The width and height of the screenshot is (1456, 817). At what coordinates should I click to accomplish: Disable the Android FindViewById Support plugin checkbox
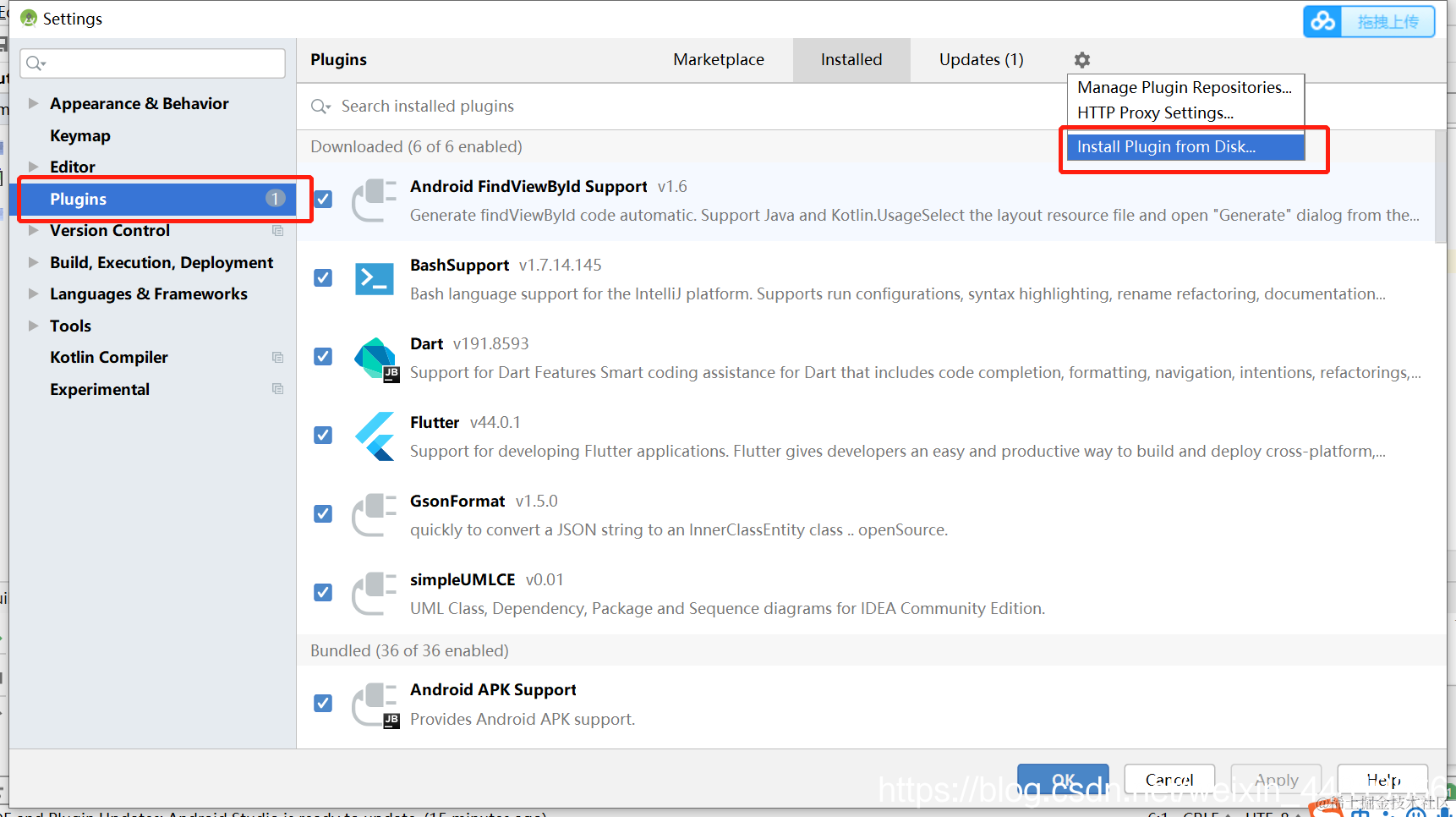323,199
